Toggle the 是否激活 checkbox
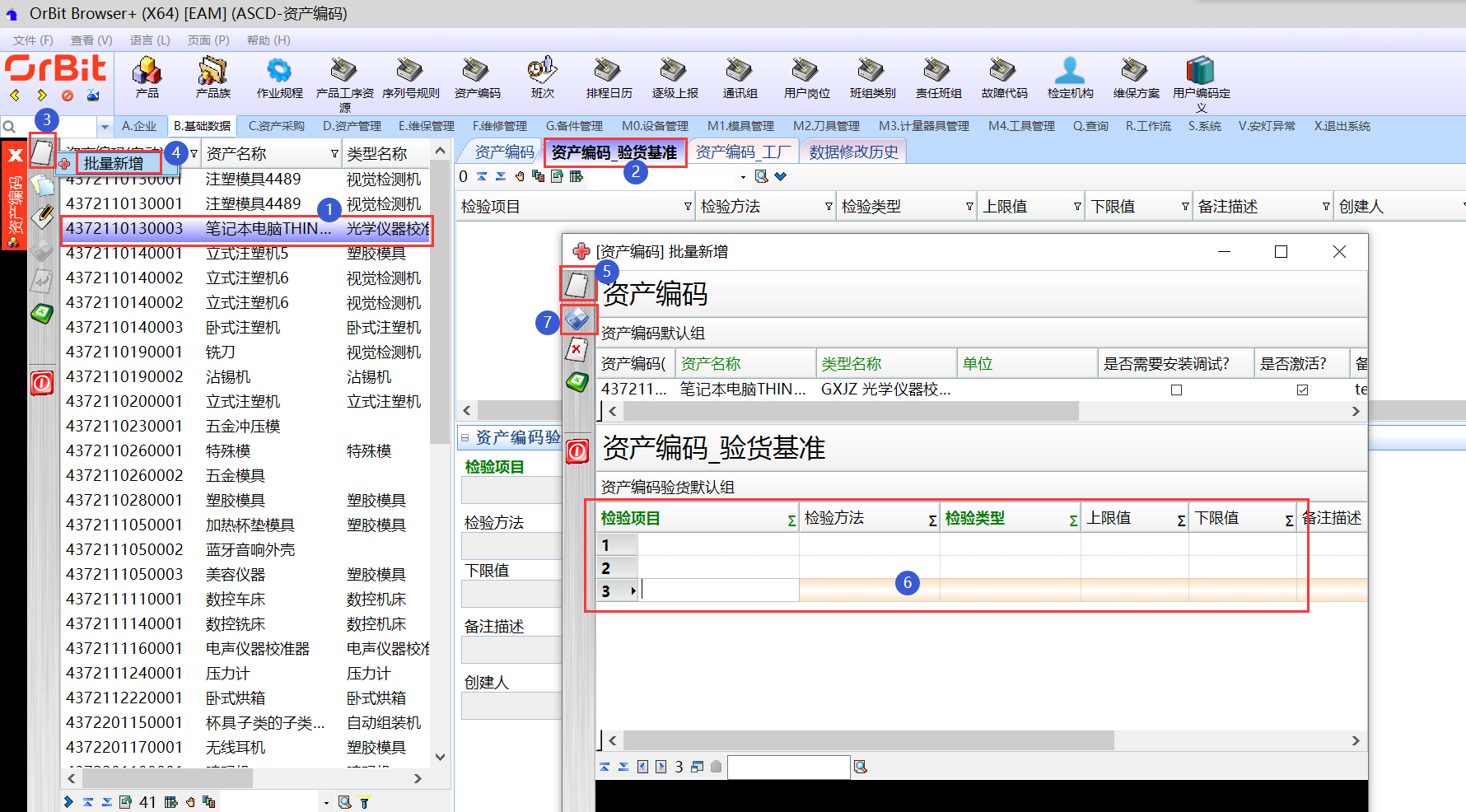The height and width of the screenshot is (812, 1466). (x=1302, y=390)
